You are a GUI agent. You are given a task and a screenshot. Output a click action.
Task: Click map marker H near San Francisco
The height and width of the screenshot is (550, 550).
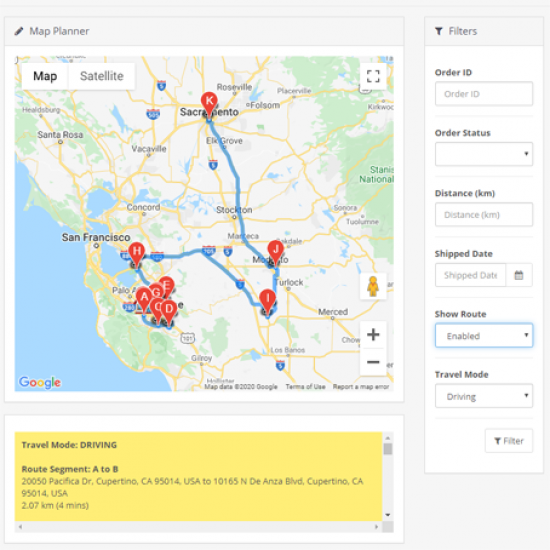[x=136, y=254]
